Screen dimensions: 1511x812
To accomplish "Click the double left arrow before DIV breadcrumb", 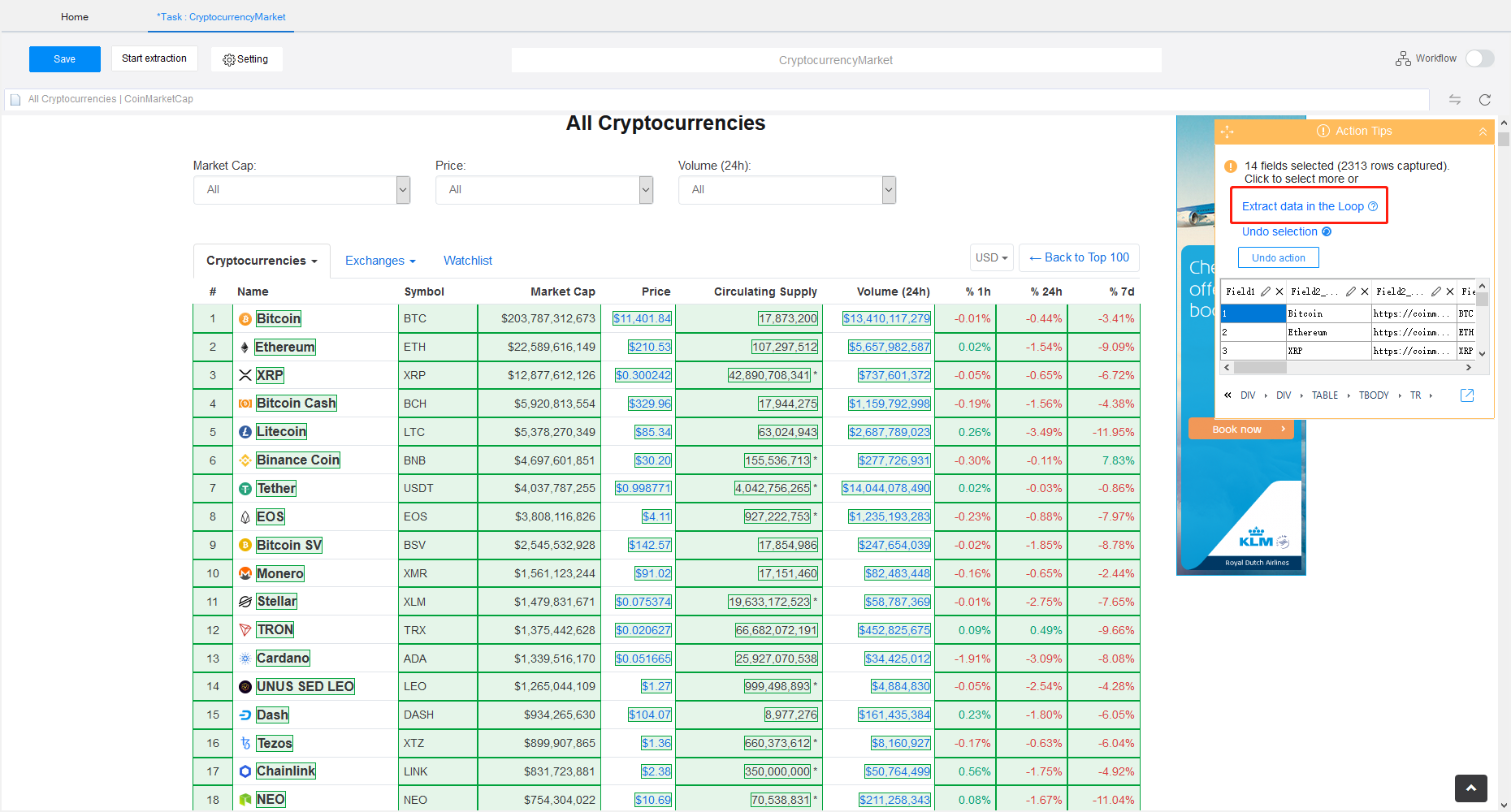I will [x=1227, y=395].
